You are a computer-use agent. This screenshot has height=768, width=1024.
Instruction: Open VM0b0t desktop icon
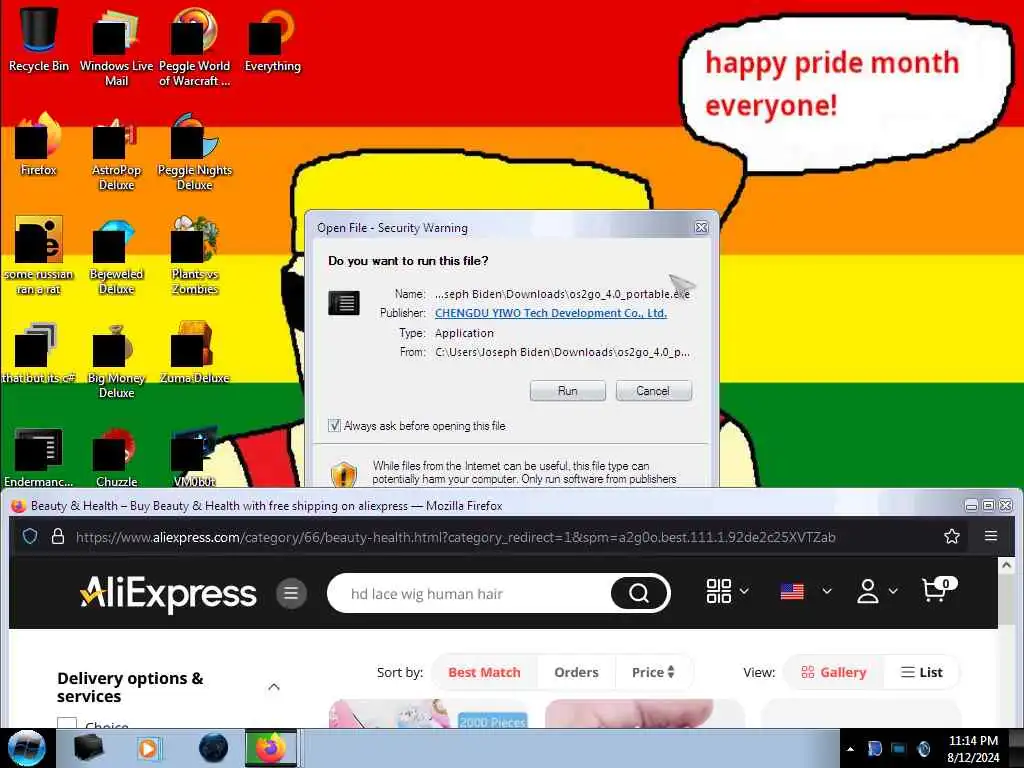click(x=194, y=456)
